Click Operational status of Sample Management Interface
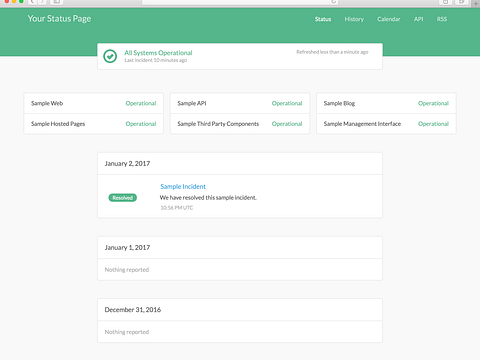This screenshot has height=360, width=480. pos(433,124)
